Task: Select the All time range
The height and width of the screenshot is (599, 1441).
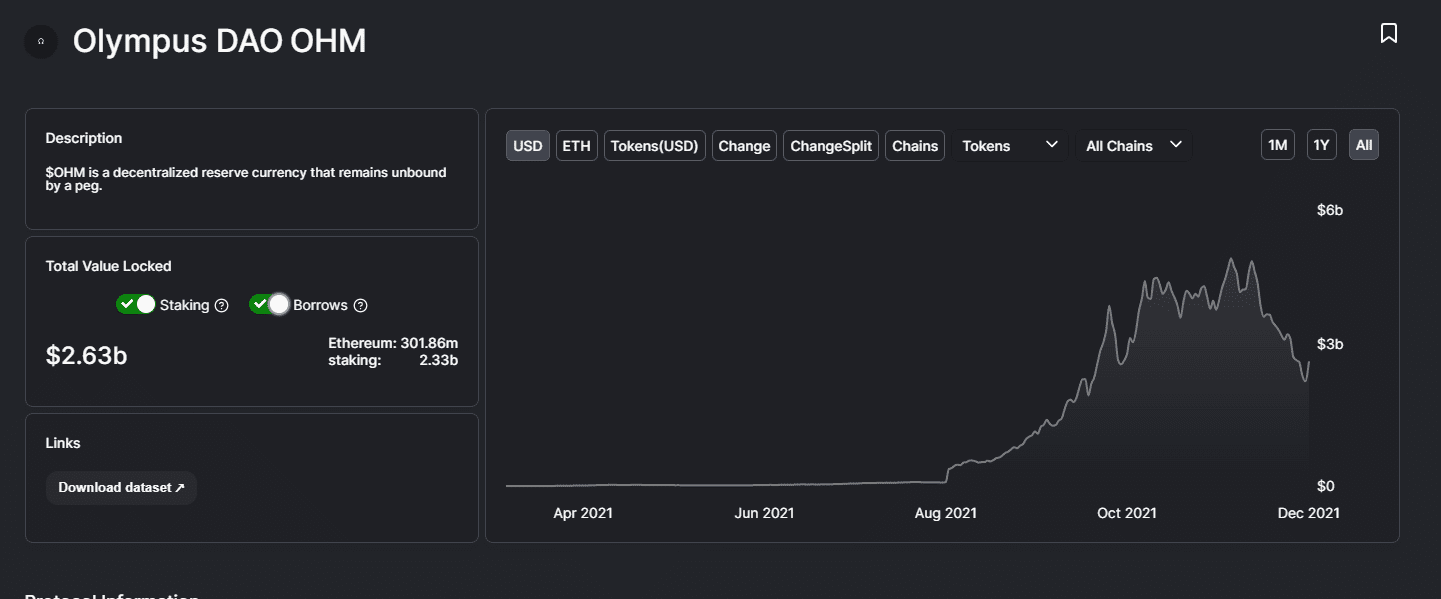Action: [1363, 144]
